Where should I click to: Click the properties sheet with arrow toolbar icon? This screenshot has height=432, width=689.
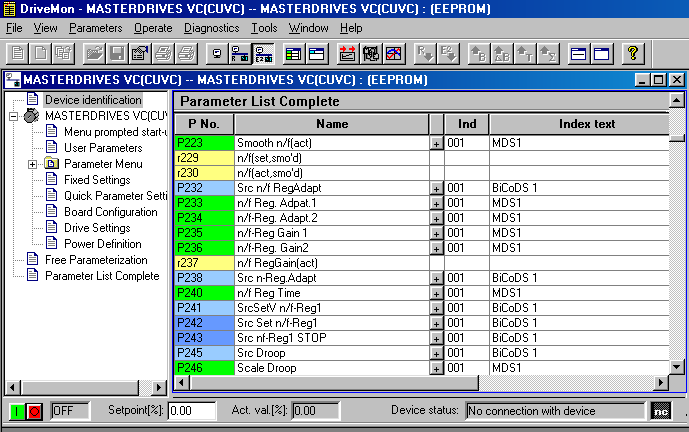pyautogui.click(x=141, y=54)
